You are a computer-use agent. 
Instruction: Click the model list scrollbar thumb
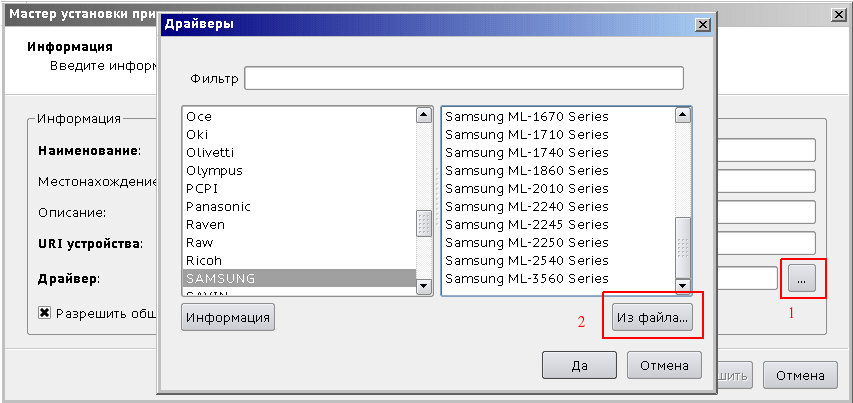pos(682,241)
